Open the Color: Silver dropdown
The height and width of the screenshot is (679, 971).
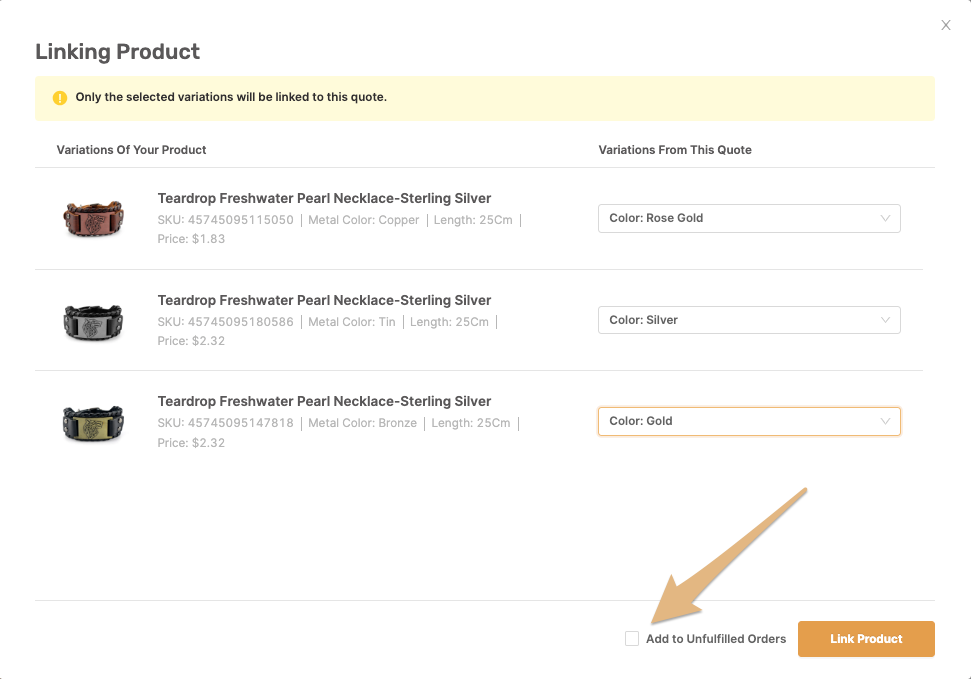(749, 320)
